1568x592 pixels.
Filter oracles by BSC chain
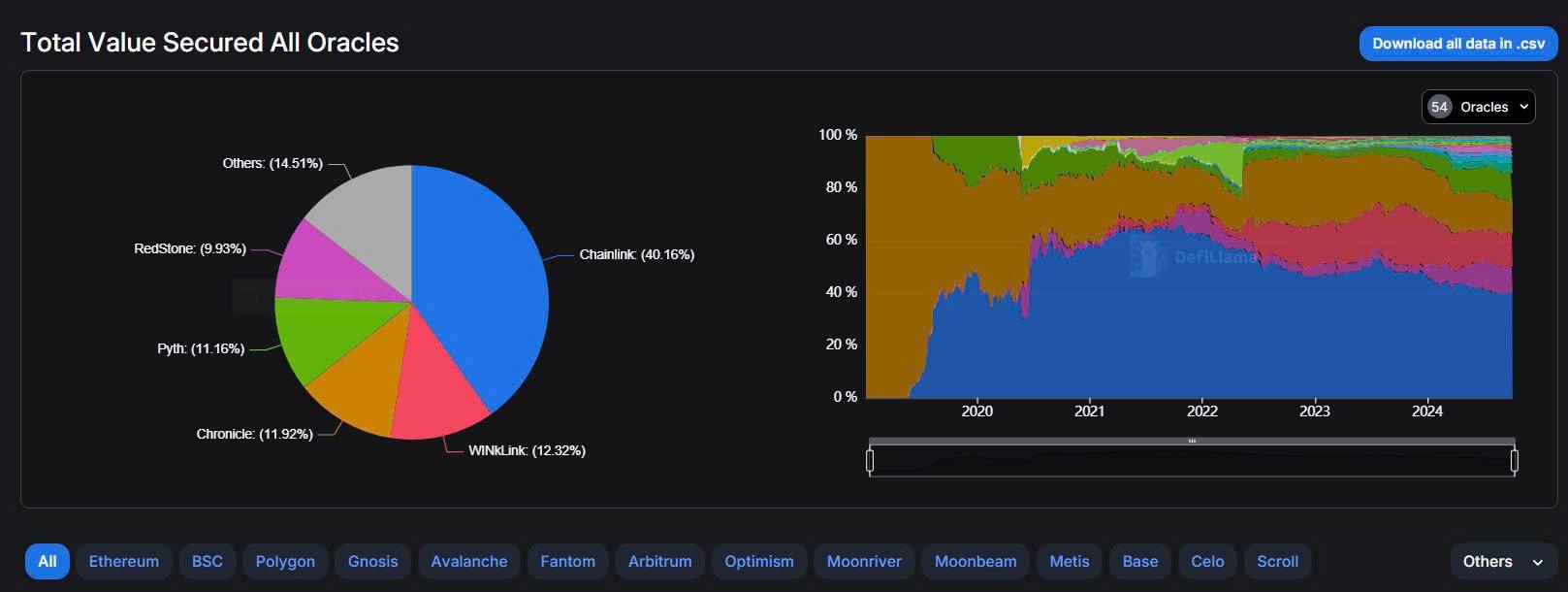[x=207, y=561]
